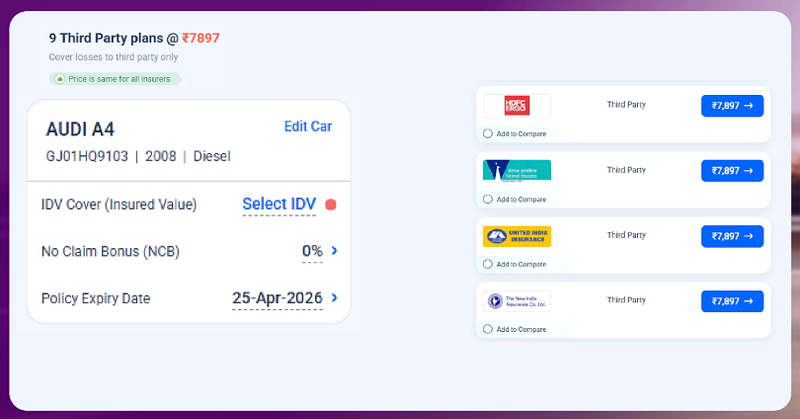Click the United India Insurance logo
The width and height of the screenshot is (800, 419).
[517, 236]
